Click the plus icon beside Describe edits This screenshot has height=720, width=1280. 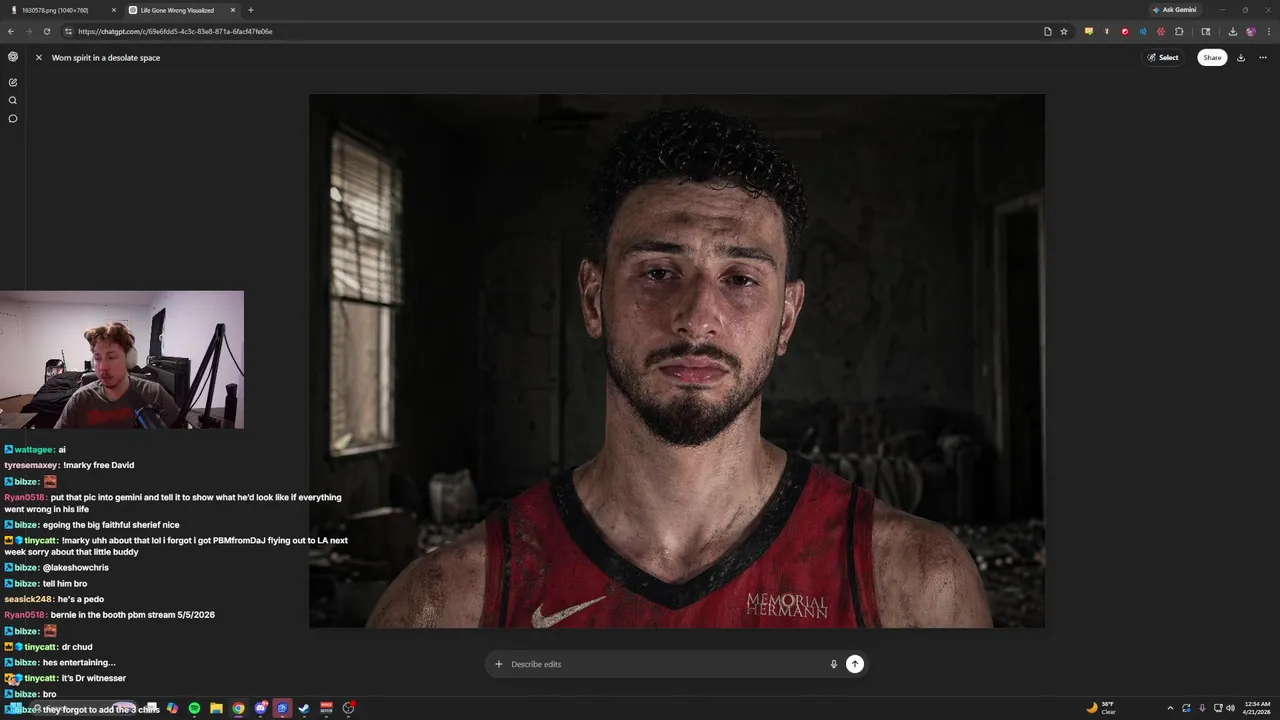pyautogui.click(x=499, y=664)
